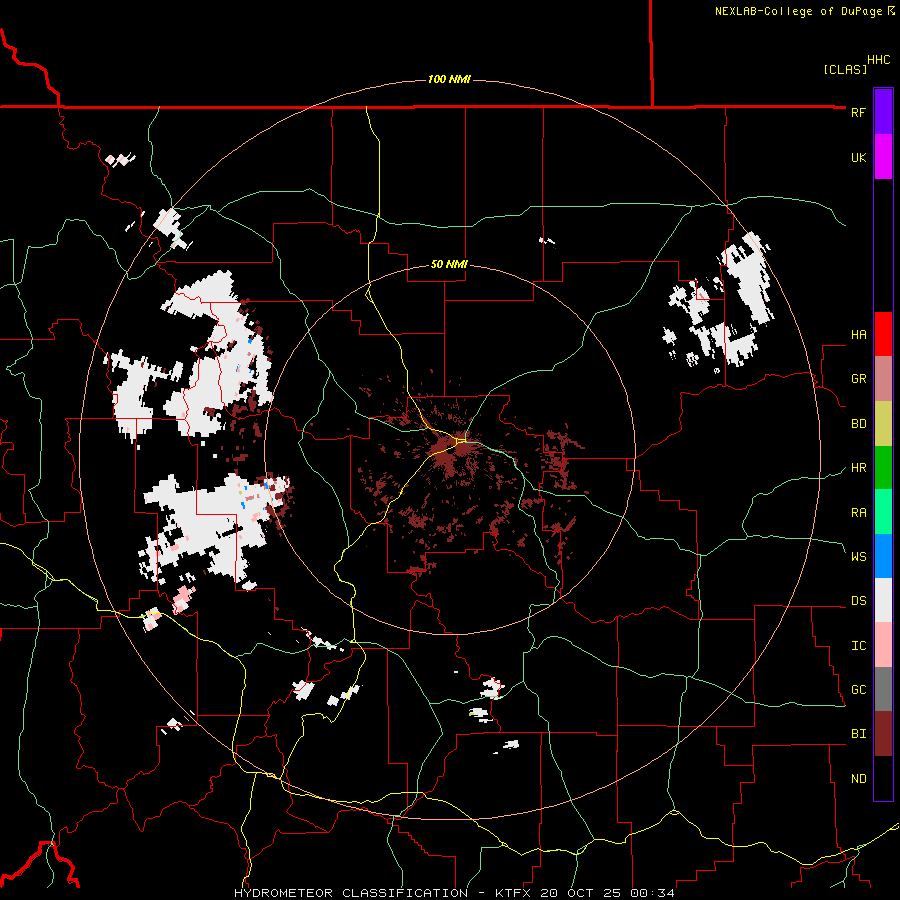900x900 pixels.
Task: Click the dark green HR legend color swatch
Action: tap(883, 467)
